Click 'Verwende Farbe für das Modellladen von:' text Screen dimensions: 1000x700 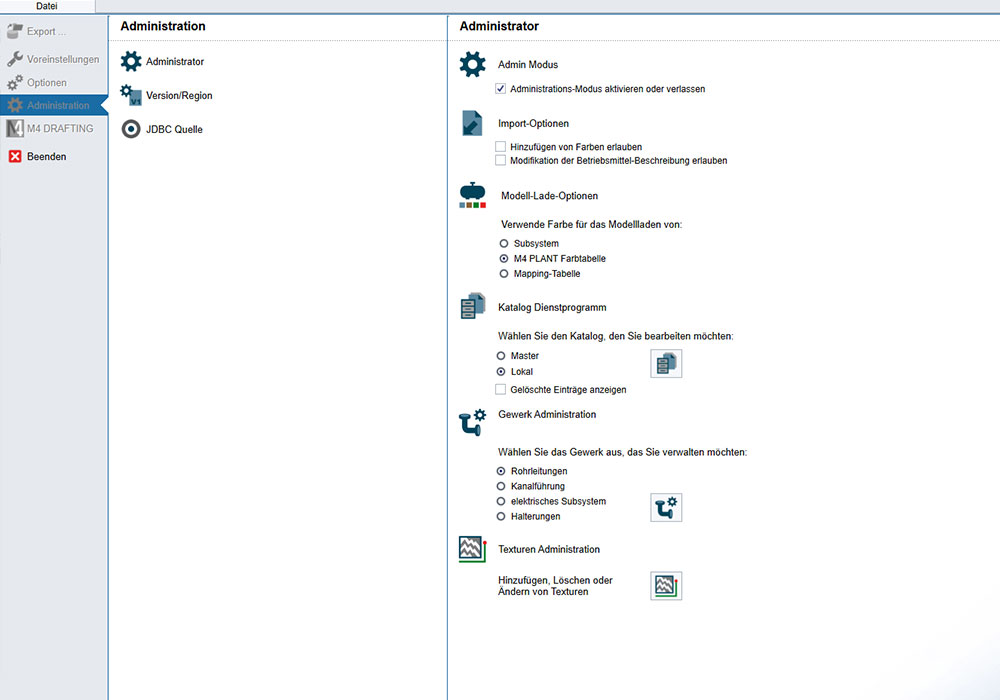(x=591, y=224)
